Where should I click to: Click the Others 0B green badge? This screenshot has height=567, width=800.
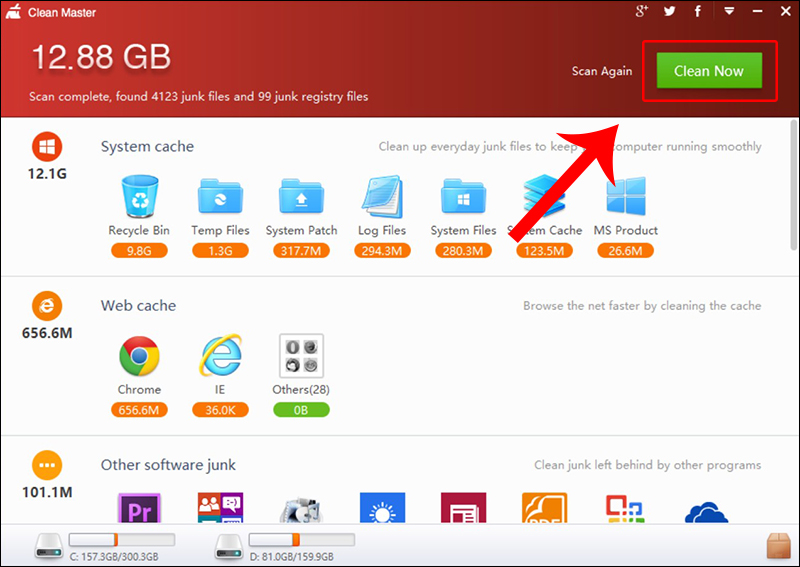[x=301, y=410]
